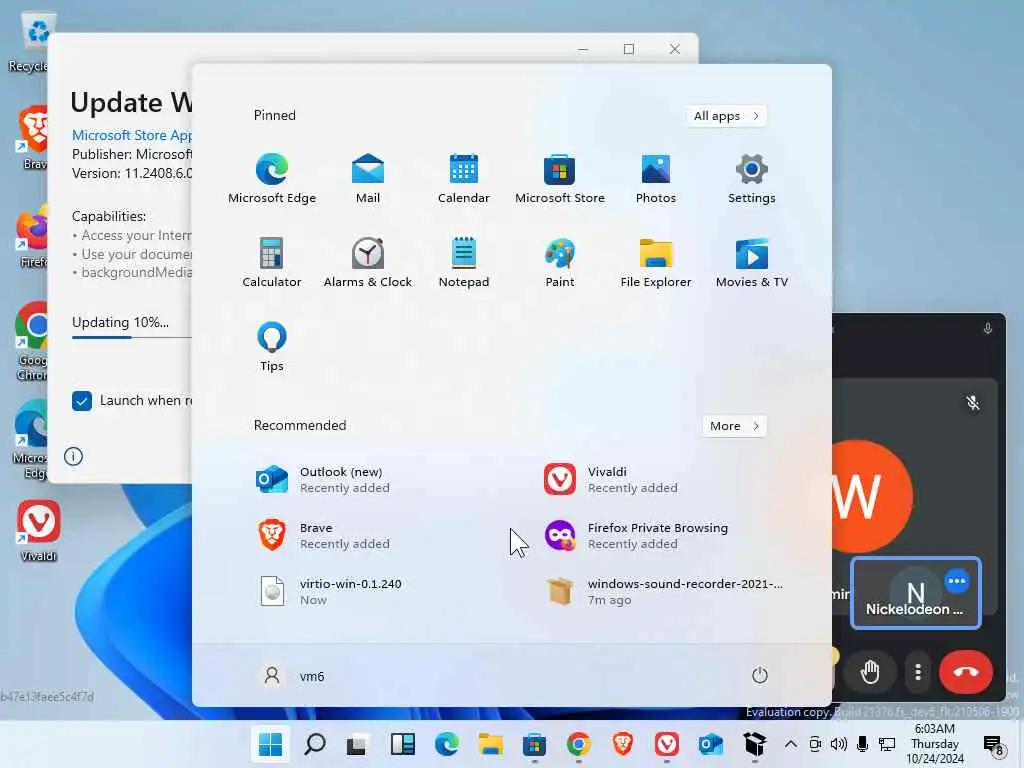Open the vm6 user account menu
The height and width of the screenshot is (768, 1024).
(x=293, y=676)
